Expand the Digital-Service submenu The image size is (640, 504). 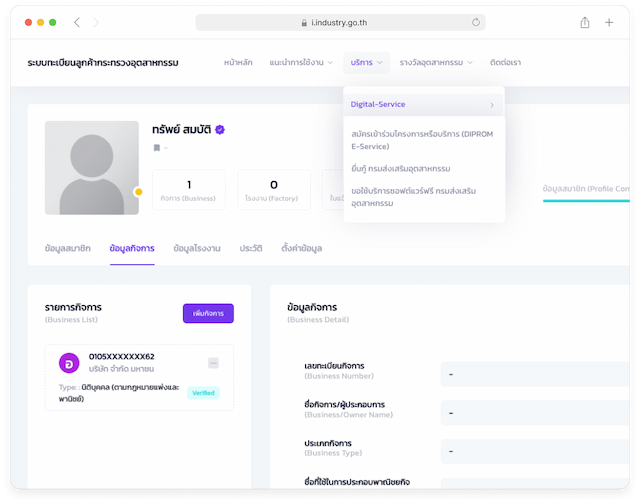tap(423, 104)
